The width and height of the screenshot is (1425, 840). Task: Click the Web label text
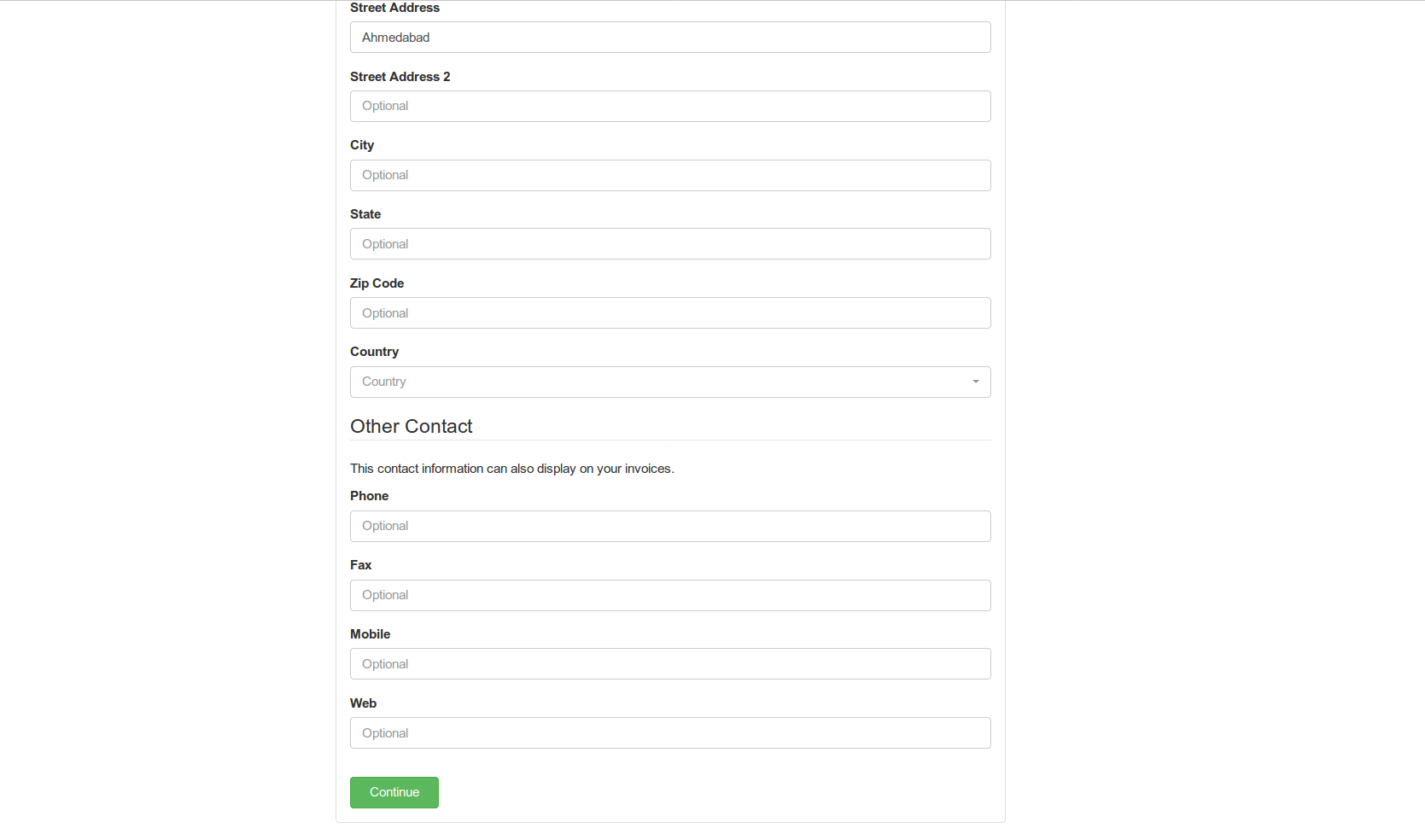363,703
